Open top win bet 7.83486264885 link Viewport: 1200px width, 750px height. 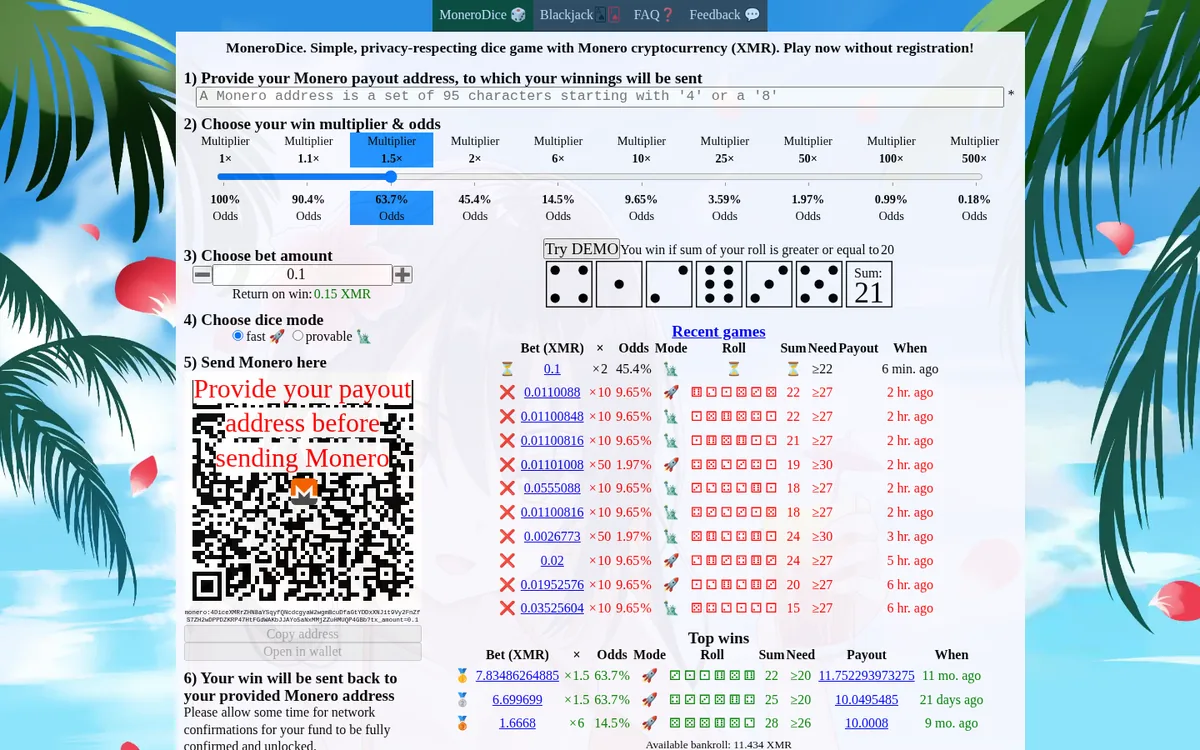pyautogui.click(x=517, y=676)
